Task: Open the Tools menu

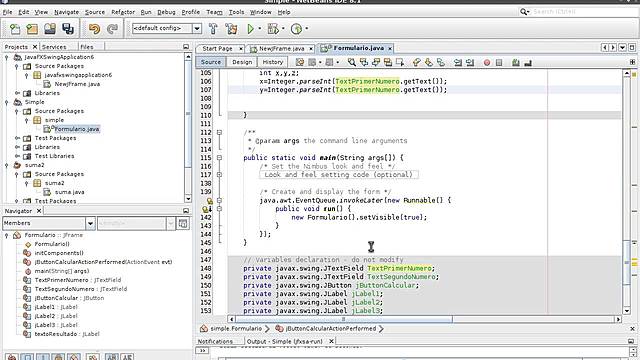Action: tap(236, 12)
